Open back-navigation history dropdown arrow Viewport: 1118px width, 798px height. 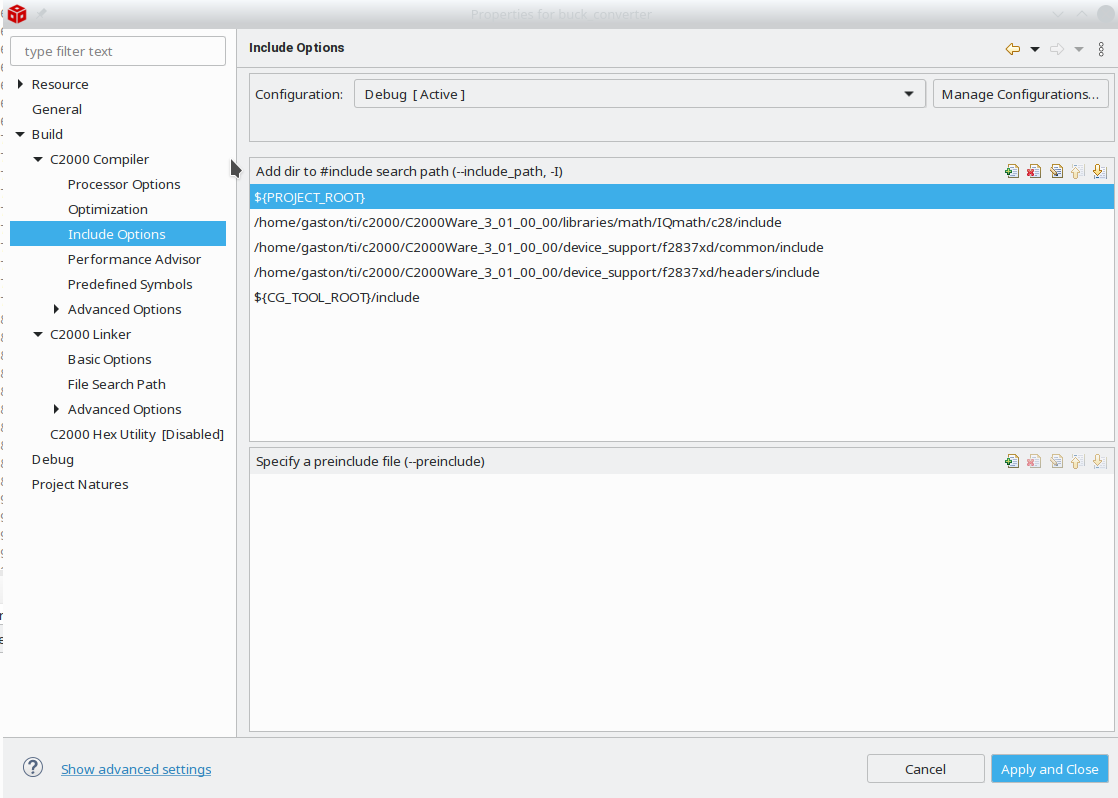coord(1035,49)
